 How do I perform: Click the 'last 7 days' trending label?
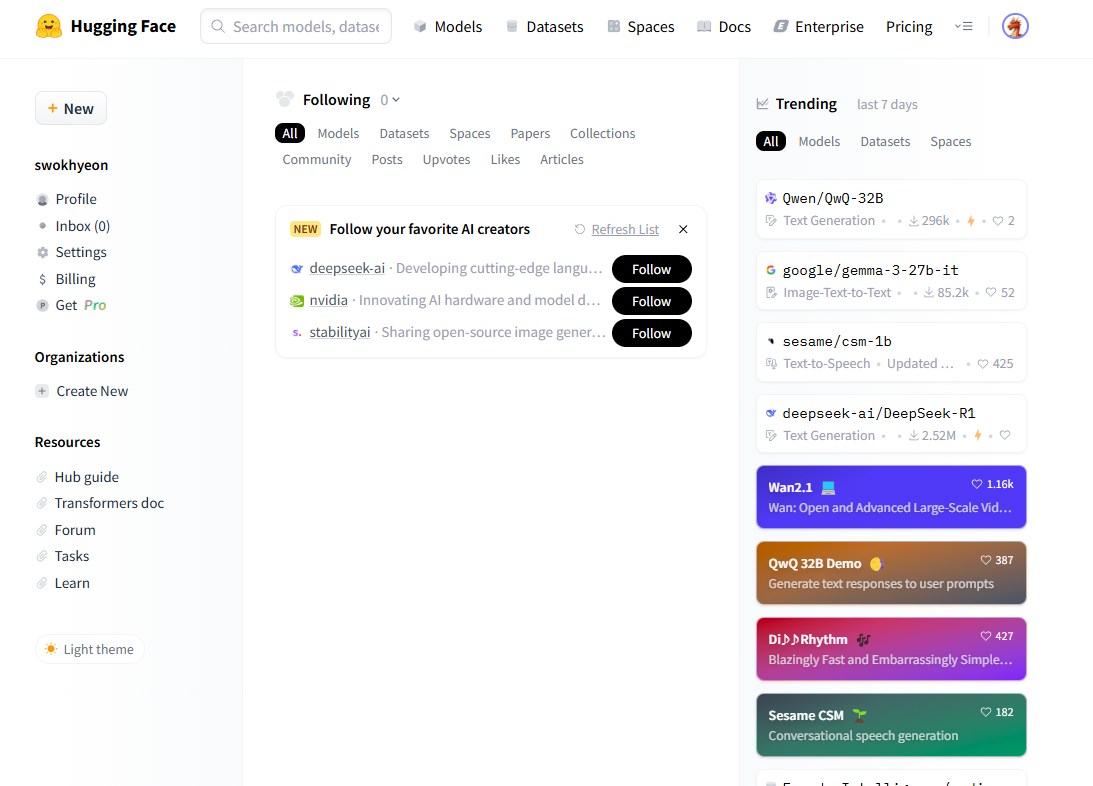click(x=887, y=105)
